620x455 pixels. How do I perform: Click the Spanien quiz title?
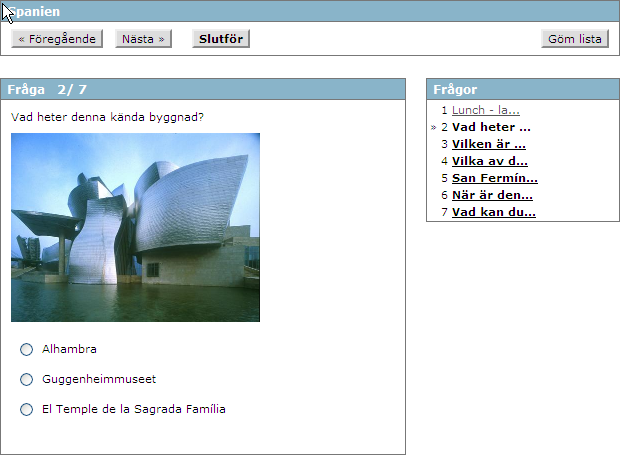click(x=34, y=11)
